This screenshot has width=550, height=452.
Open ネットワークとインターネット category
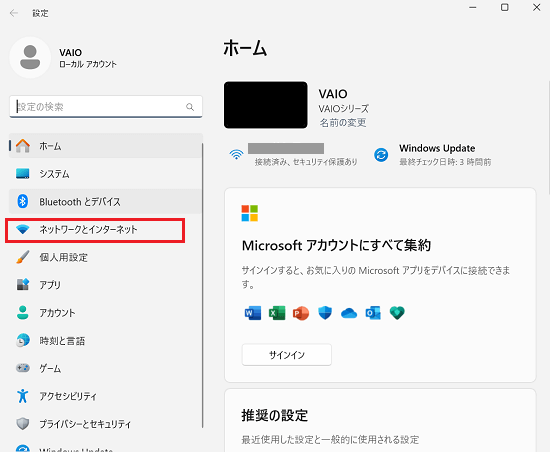(x=106, y=230)
